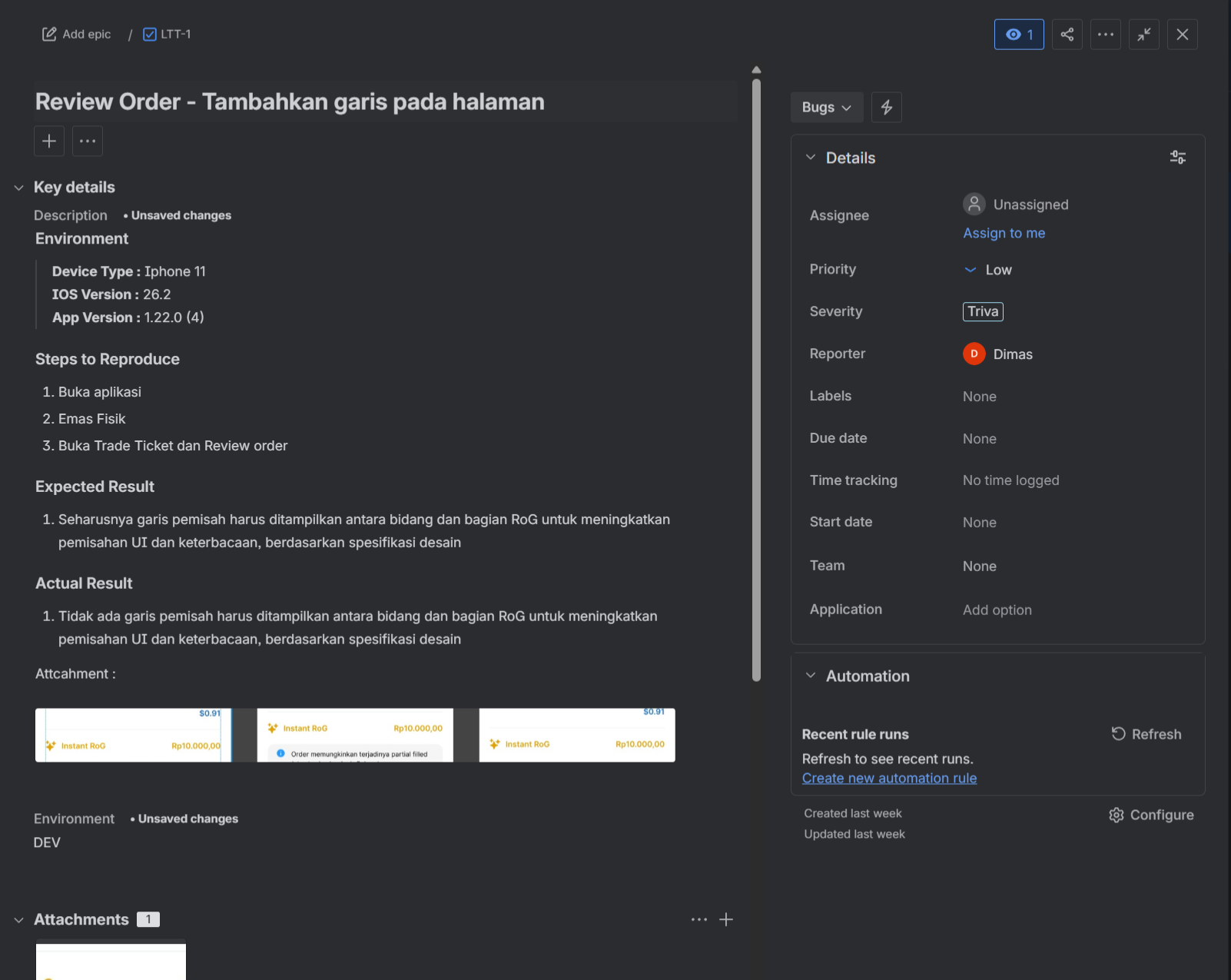The image size is (1231, 980).
Task: Click the IOS Version 26.2 line
Action: click(x=111, y=294)
